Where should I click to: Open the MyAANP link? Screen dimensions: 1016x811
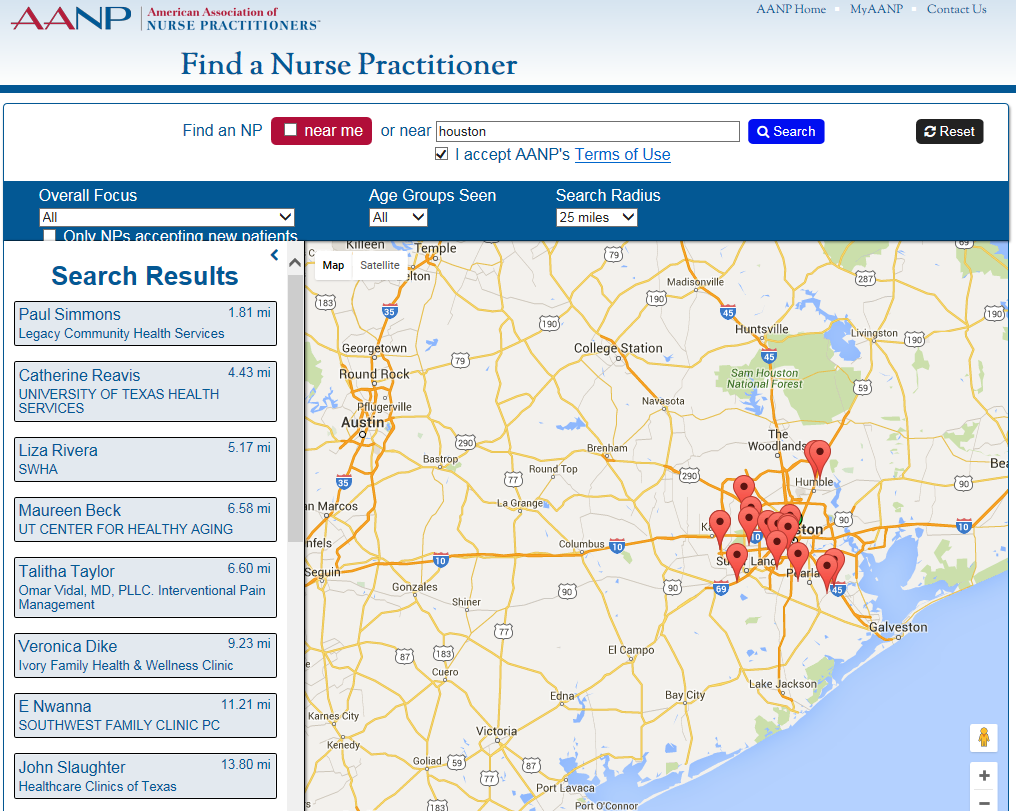877,9
